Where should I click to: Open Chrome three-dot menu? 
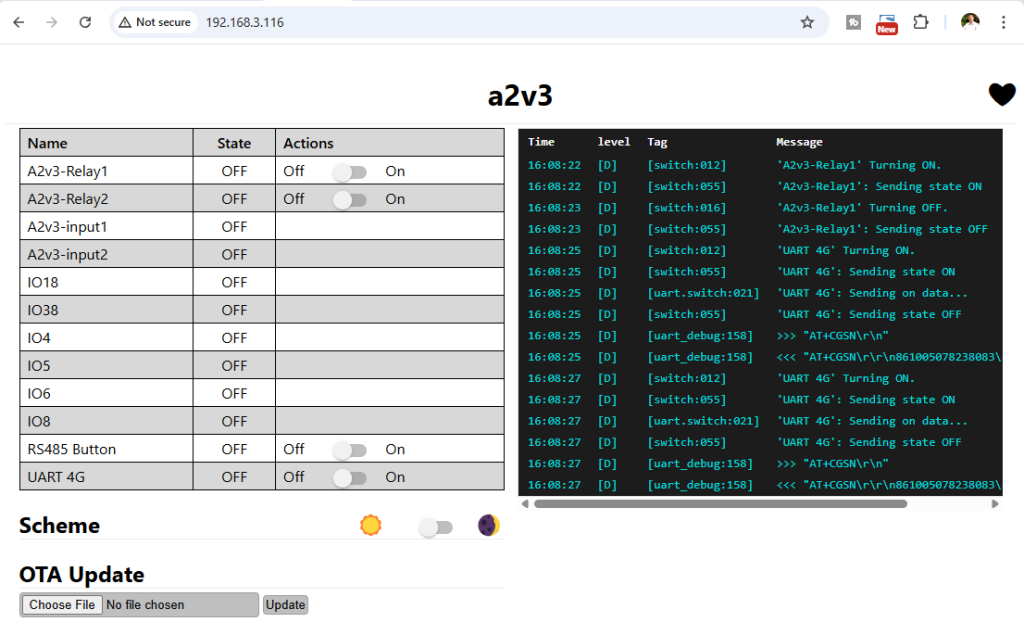tap(1003, 22)
